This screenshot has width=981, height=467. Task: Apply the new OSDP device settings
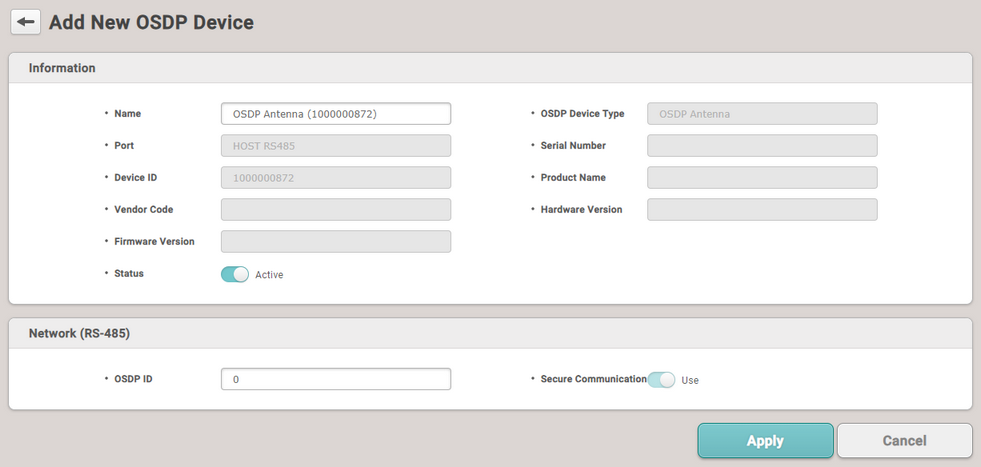point(765,441)
